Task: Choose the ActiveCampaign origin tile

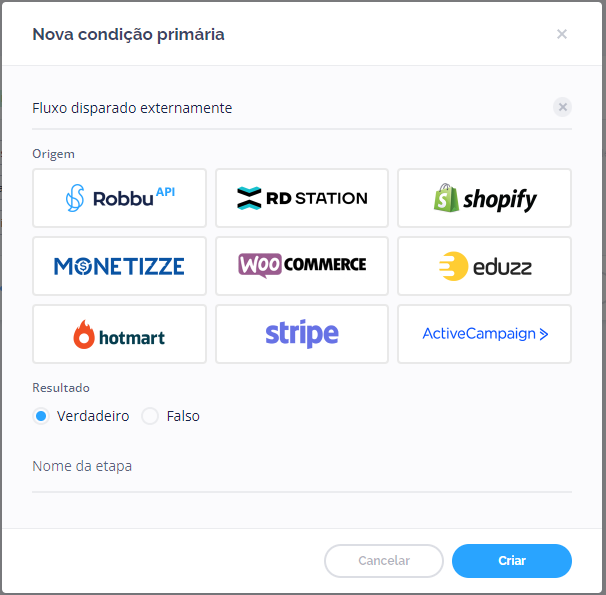Action: pos(484,334)
